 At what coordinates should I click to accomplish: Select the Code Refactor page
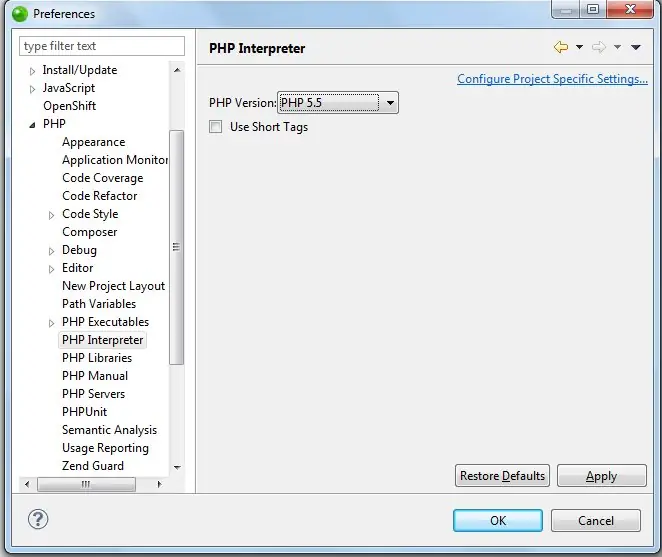(100, 196)
